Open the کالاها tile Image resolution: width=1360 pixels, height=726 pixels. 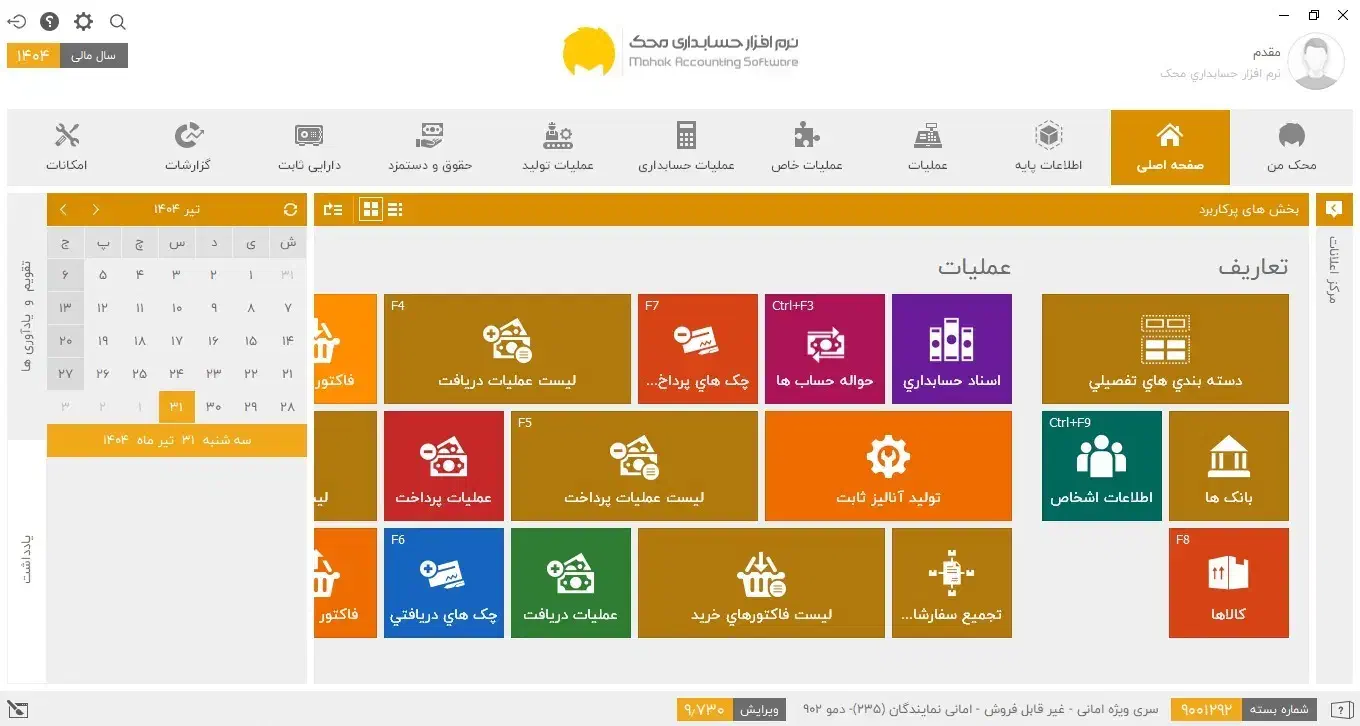coord(1228,583)
